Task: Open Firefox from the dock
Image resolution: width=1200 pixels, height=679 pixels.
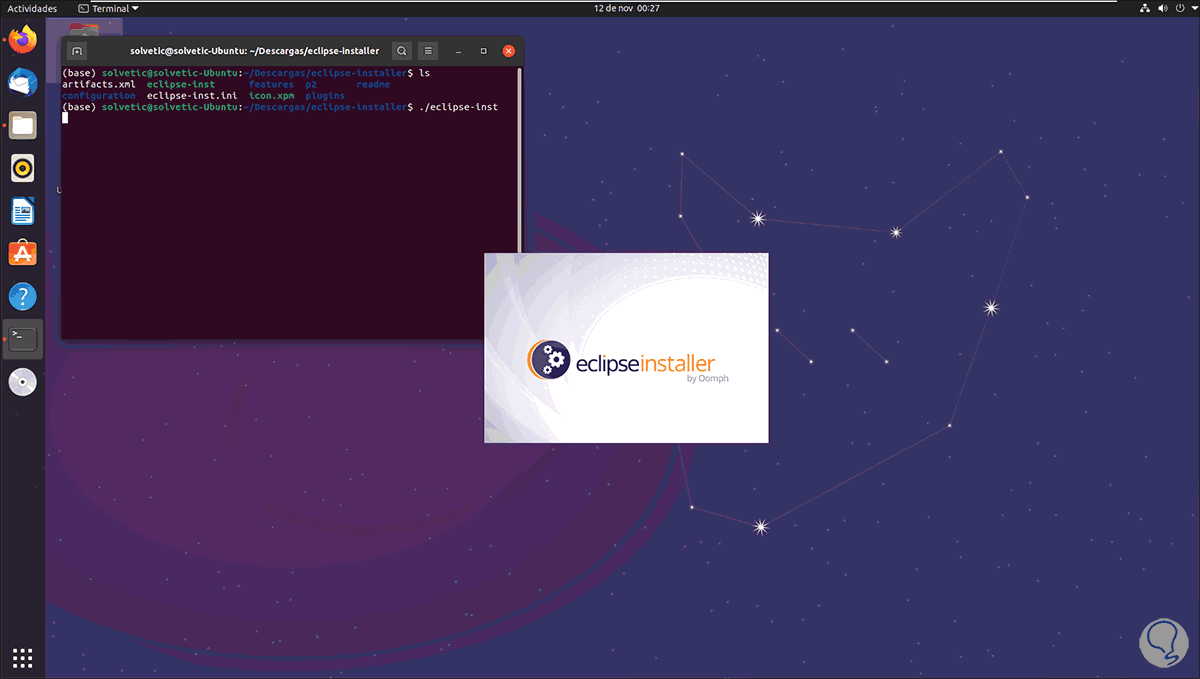Action: tap(22, 40)
